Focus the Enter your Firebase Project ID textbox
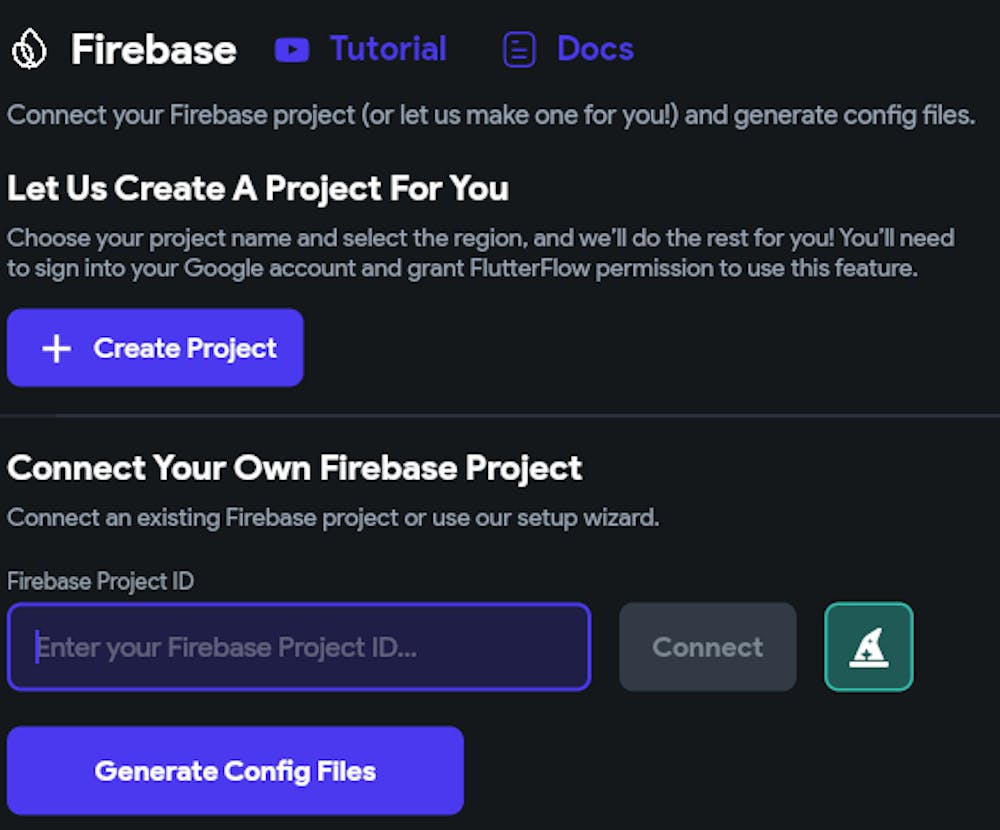 click(x=298, y=647)
